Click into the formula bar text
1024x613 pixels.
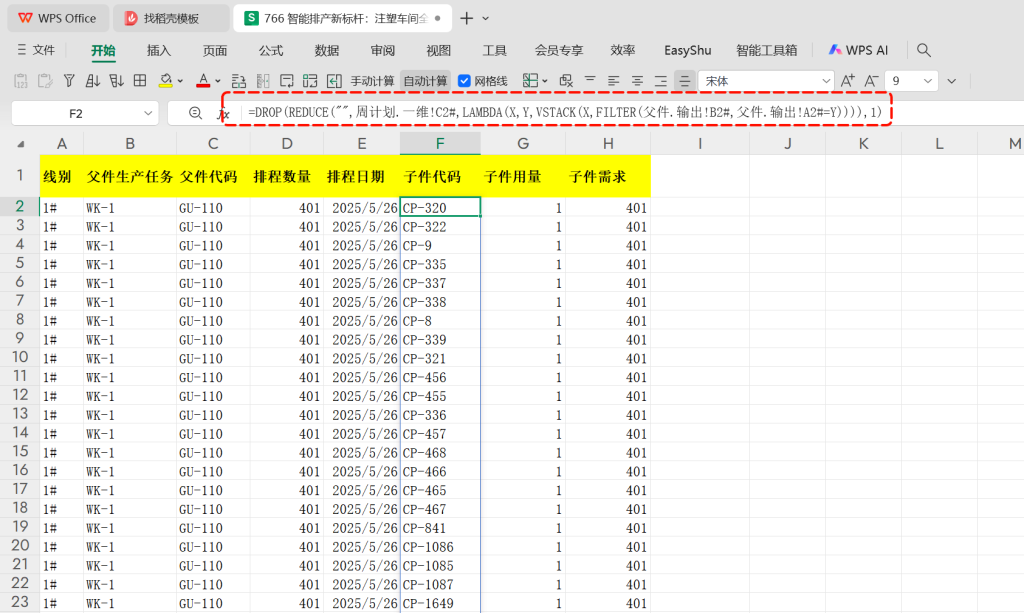coord(565,112)
